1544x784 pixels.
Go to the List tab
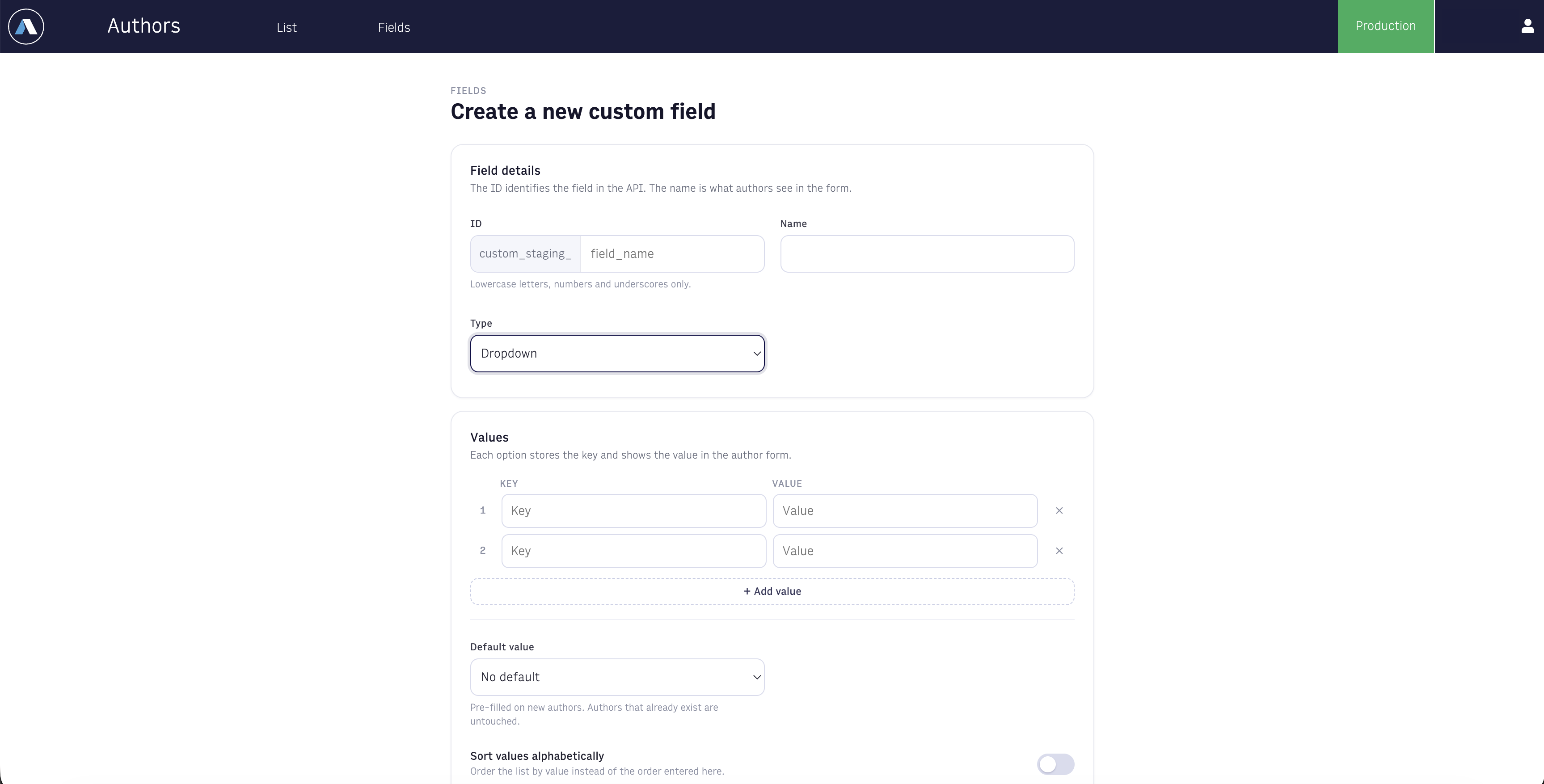287,28
